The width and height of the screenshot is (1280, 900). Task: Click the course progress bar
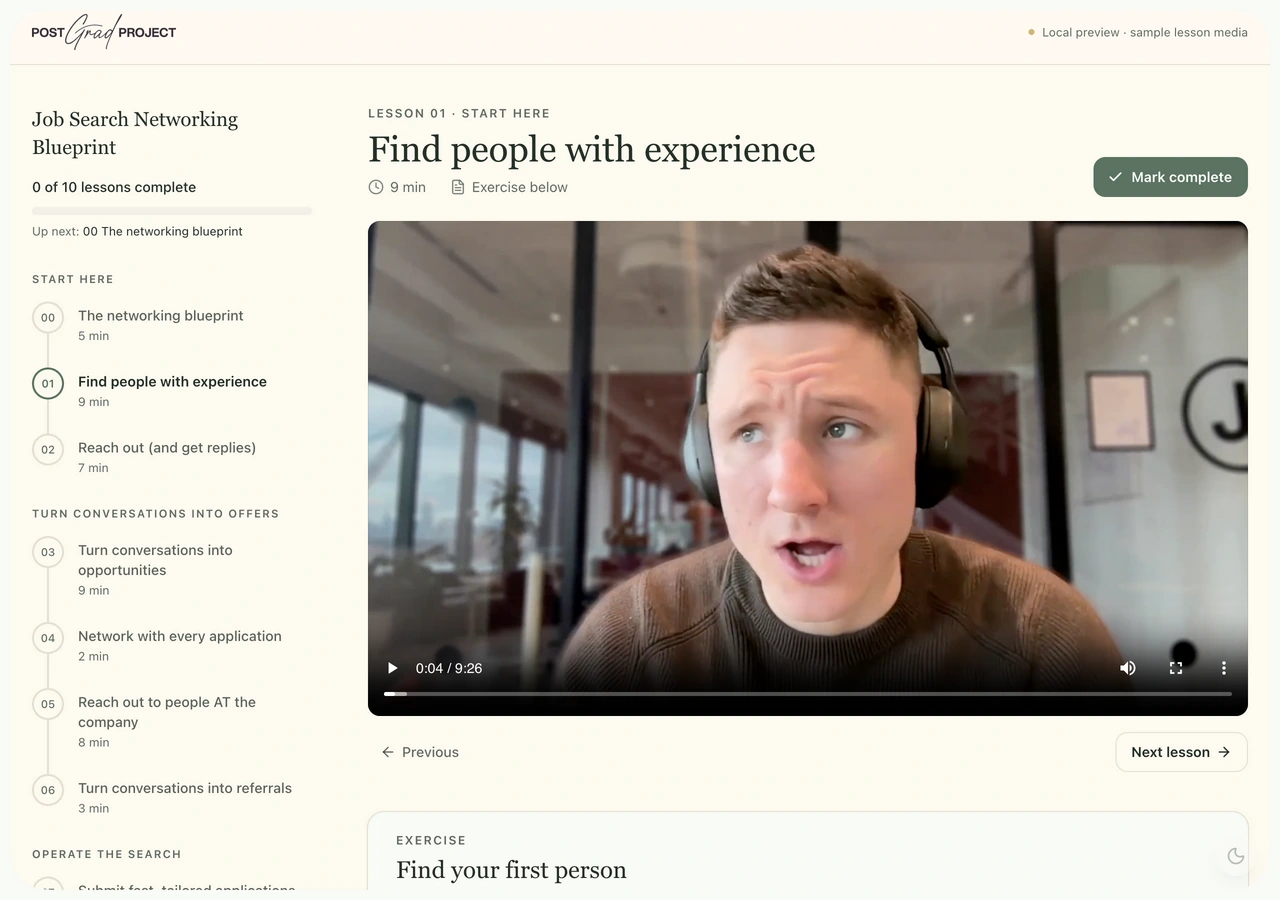[172, 211]
